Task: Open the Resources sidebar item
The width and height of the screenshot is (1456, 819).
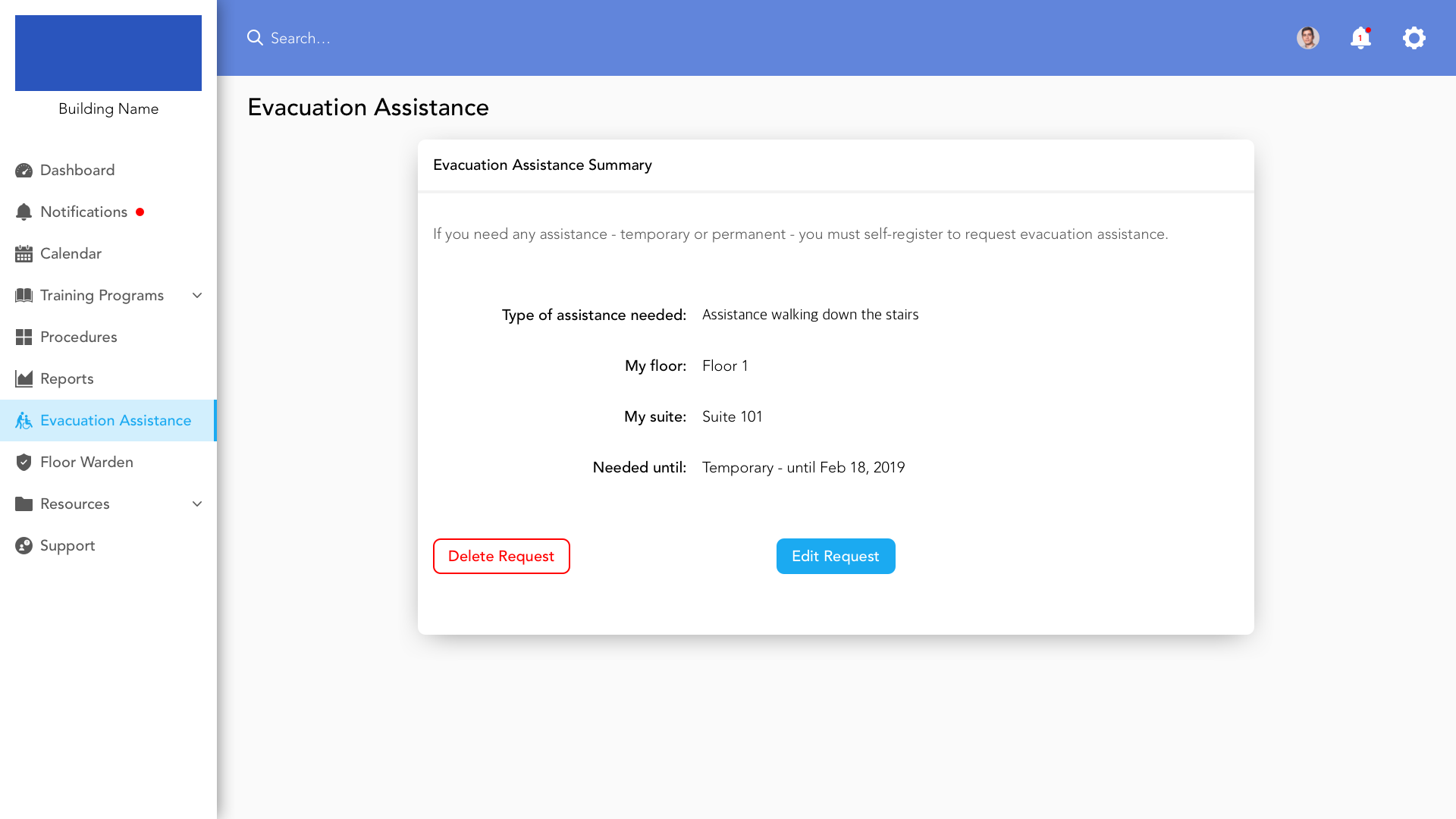Action: click(x=74, y=504)
